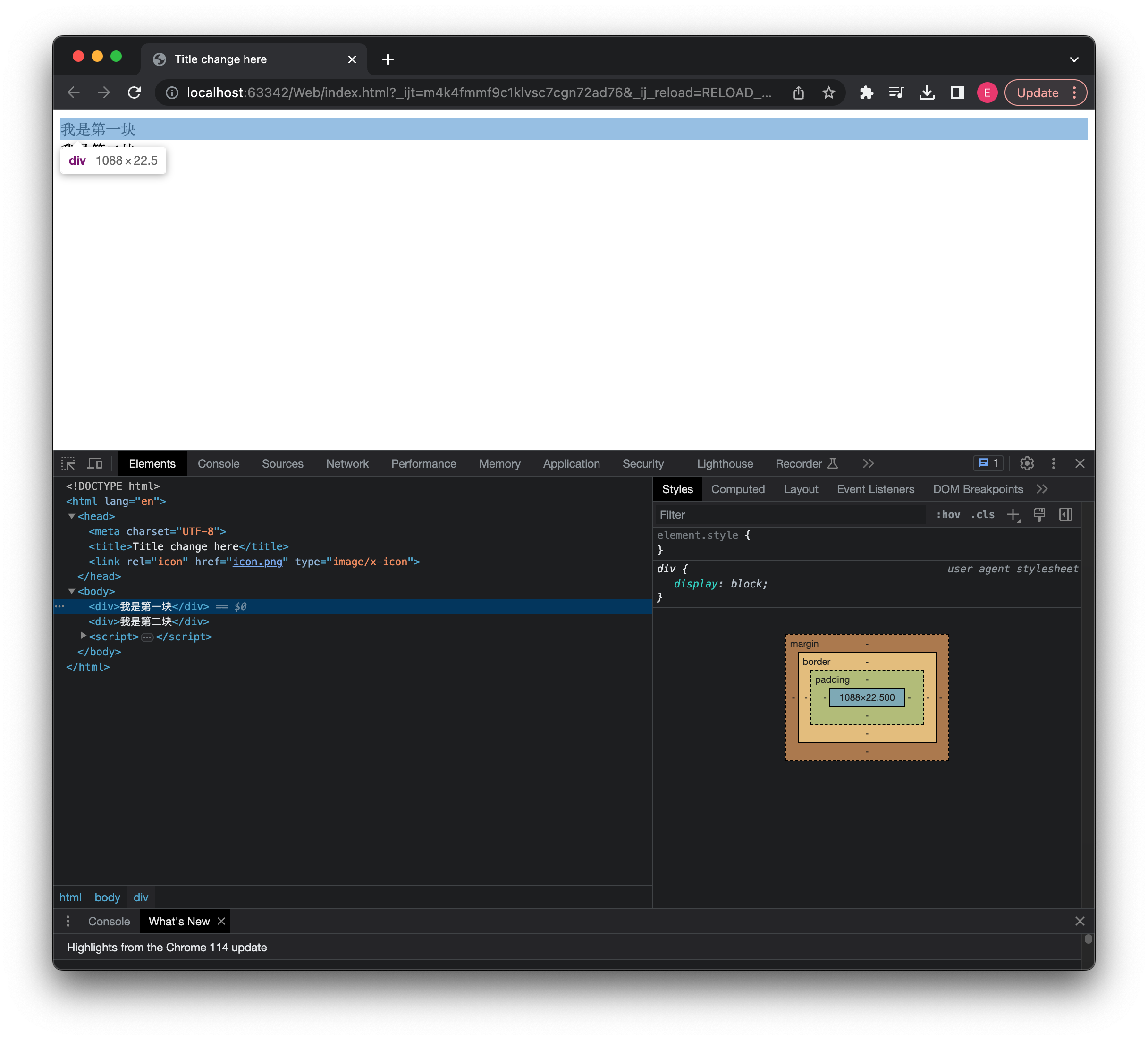
Task: Click the Update button
Action: (1037, 93)
